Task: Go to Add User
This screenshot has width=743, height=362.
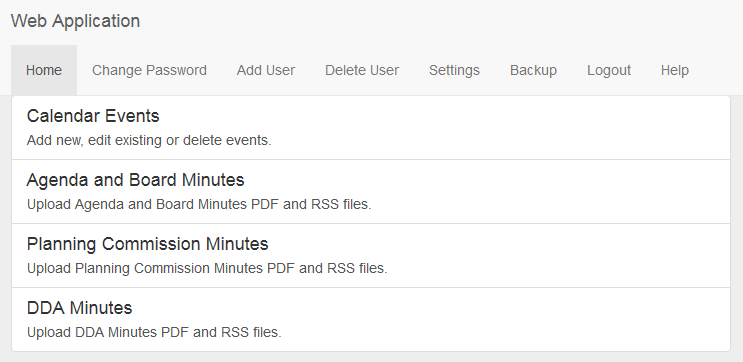Action: (x=266, y=70)
